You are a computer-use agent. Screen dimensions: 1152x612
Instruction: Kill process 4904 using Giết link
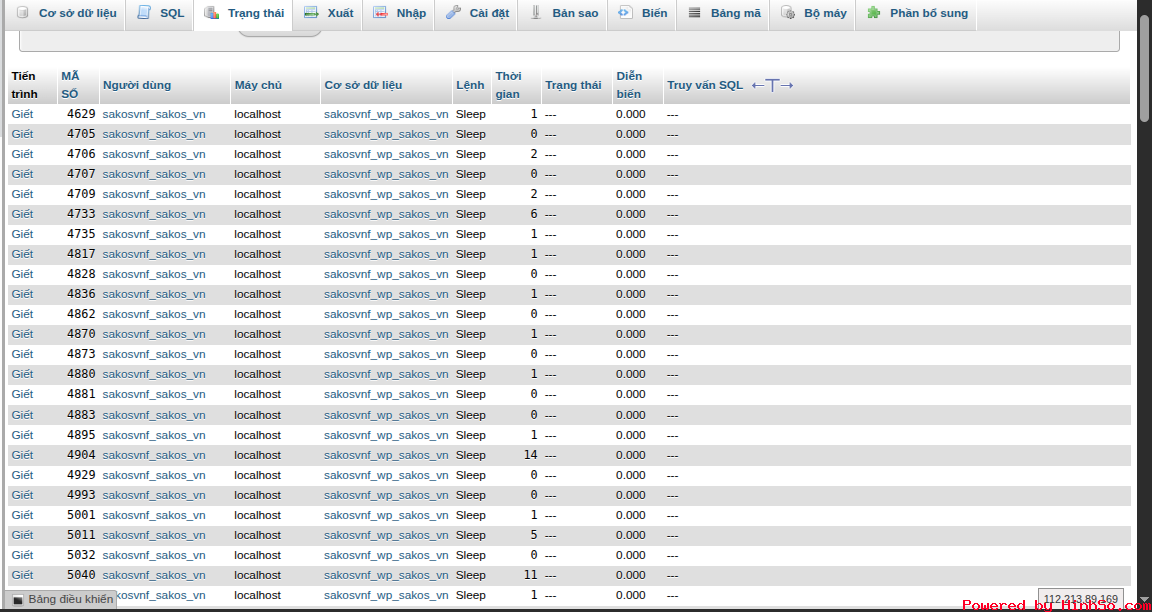22,455
